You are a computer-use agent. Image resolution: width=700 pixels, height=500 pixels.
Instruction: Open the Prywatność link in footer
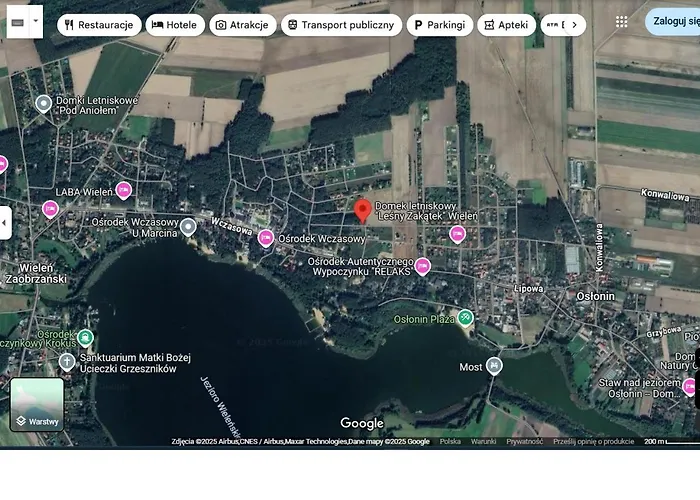click(524, 441)
